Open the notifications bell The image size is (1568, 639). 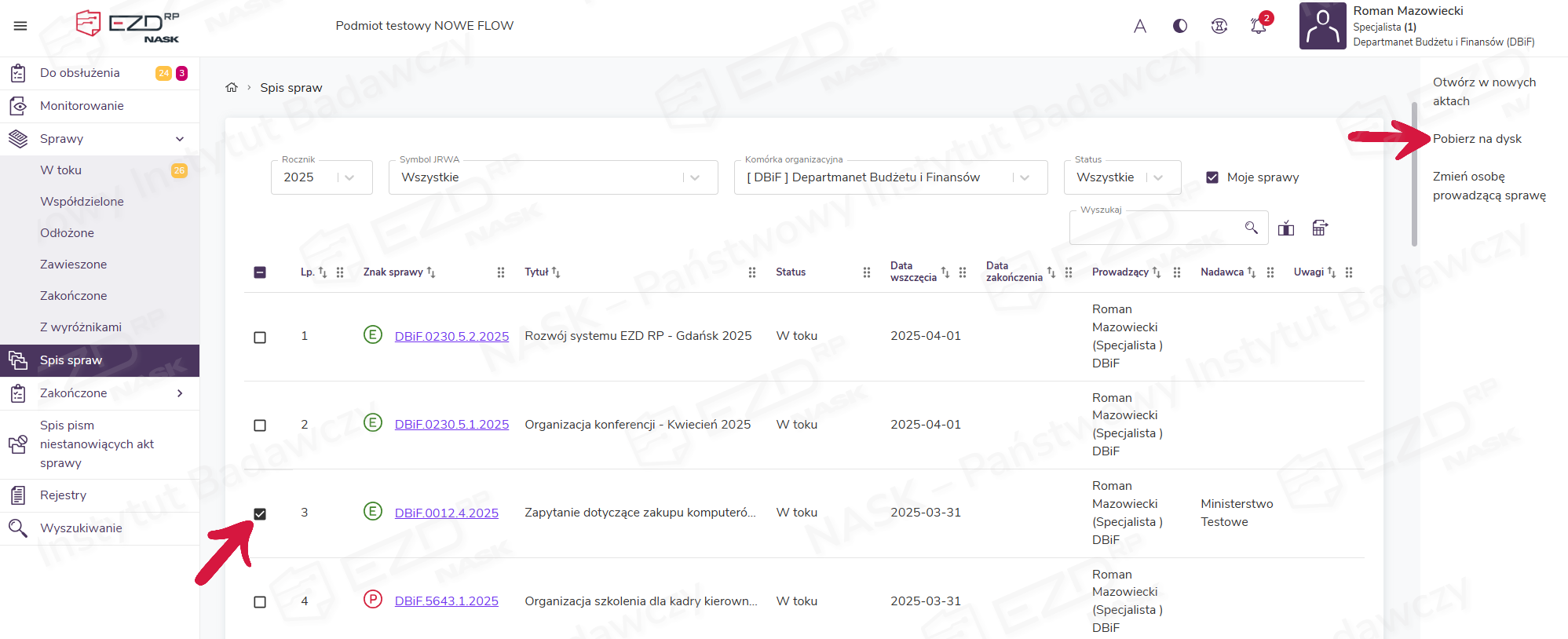click(1258, 26)
